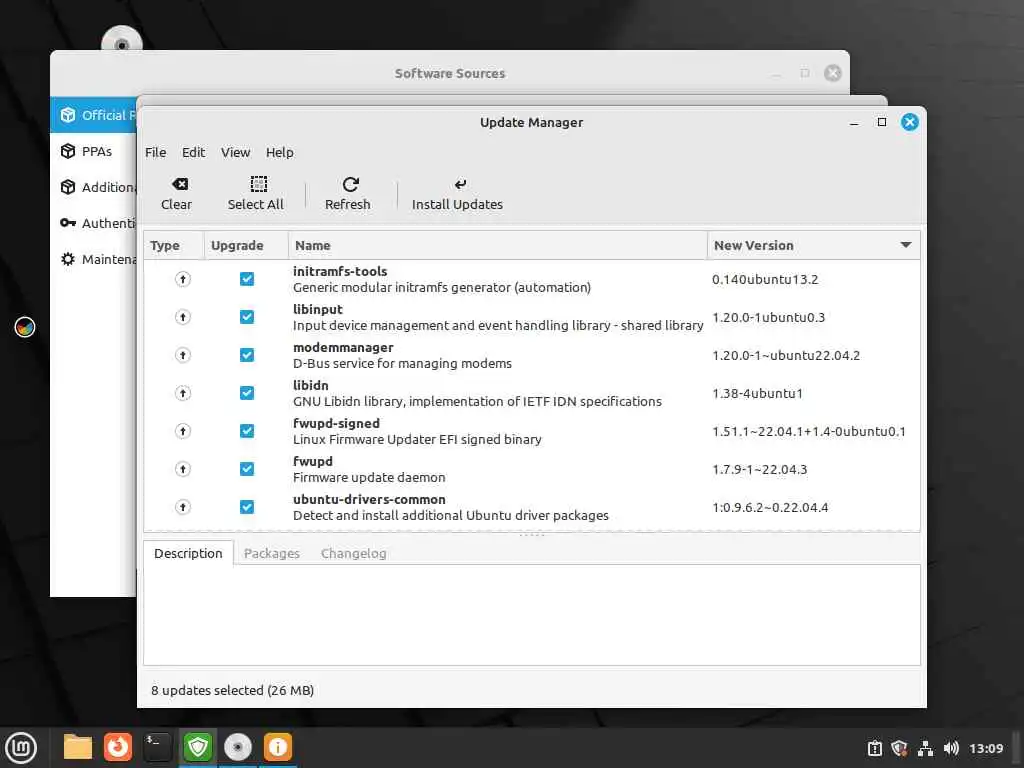Click the clock showing 13:09
The width and height of the screenshot is (1024, 768).
click(986, 748)
